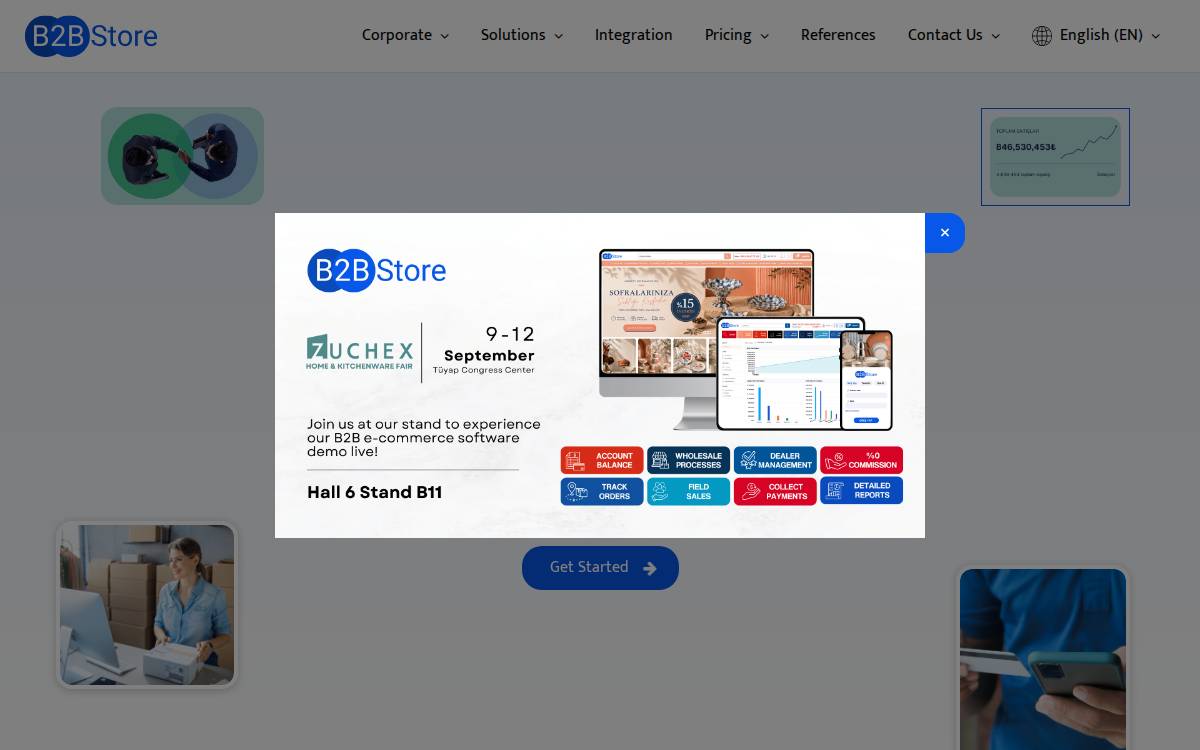The image size is (1200, 750).
Task: Expand the Corporate dropdown chevron
Action: click(x=444, y=36)
